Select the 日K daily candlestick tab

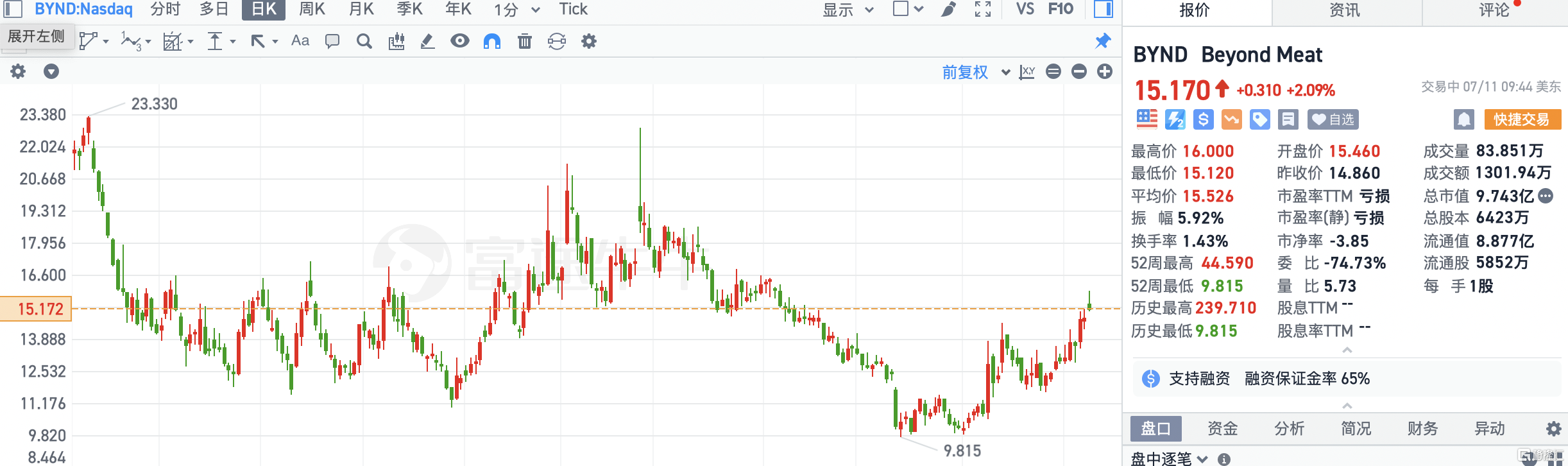pos(264,10)
